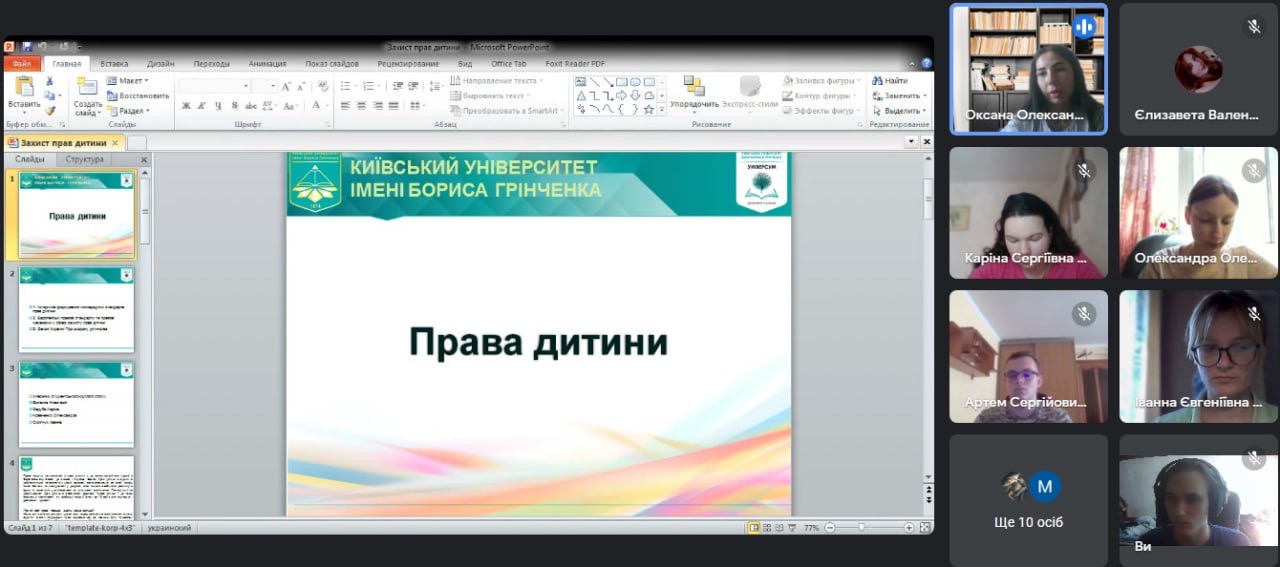The width and height of the screenshot is (1280, 567).
Task: Switch to the Вставка ribbon tab
Action: pyautogui.click(x=114, y=63)
